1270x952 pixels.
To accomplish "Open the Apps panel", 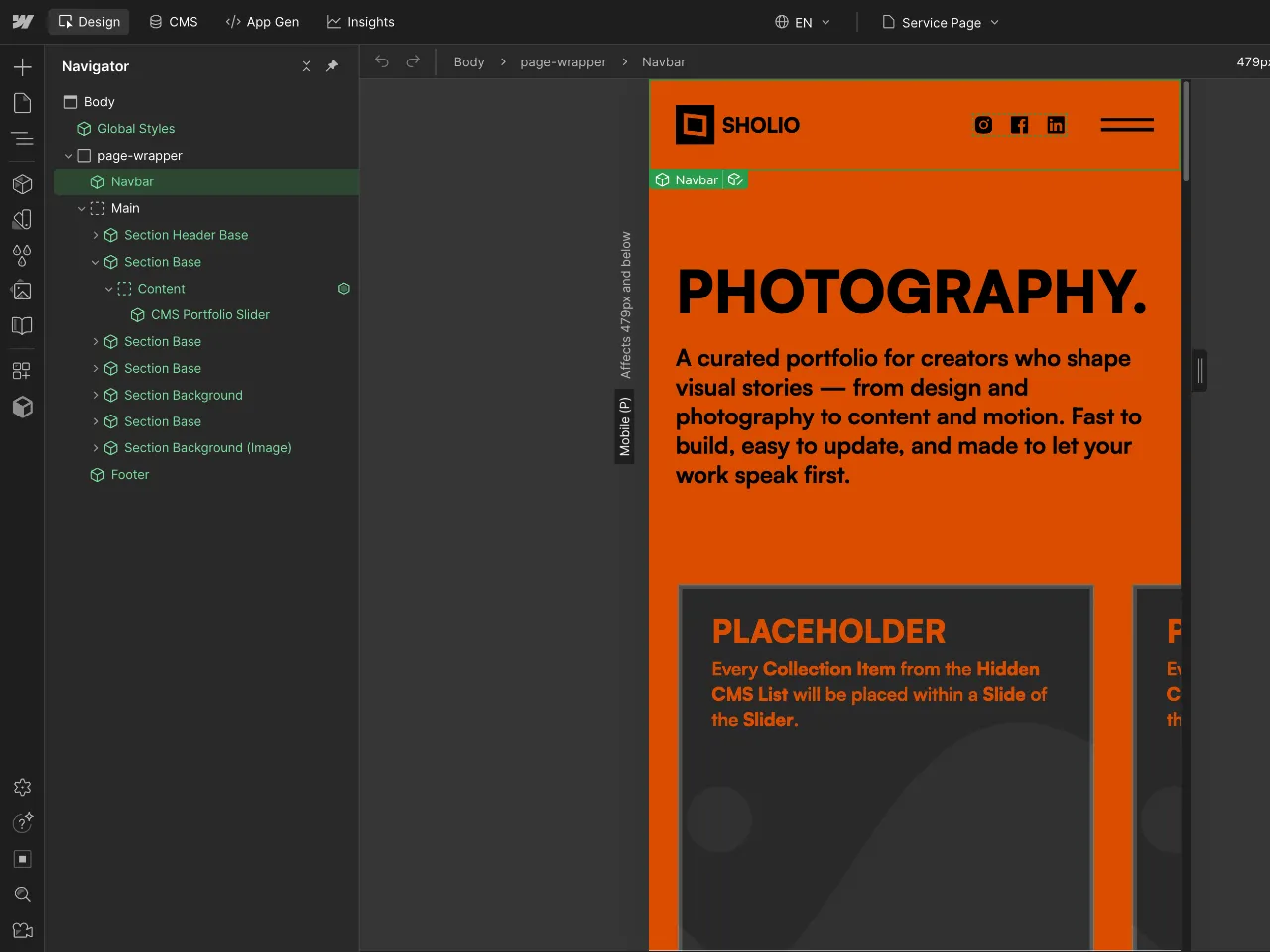I will coord(22,371).
